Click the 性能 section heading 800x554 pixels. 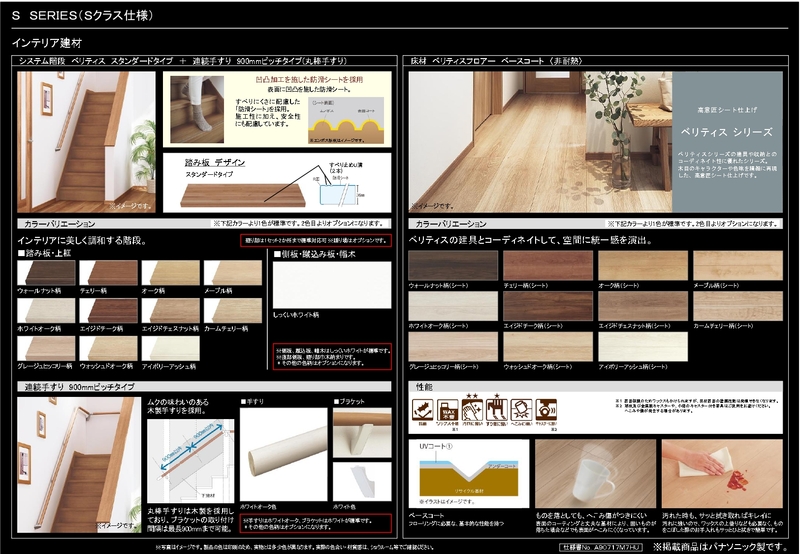coord(424,384)
